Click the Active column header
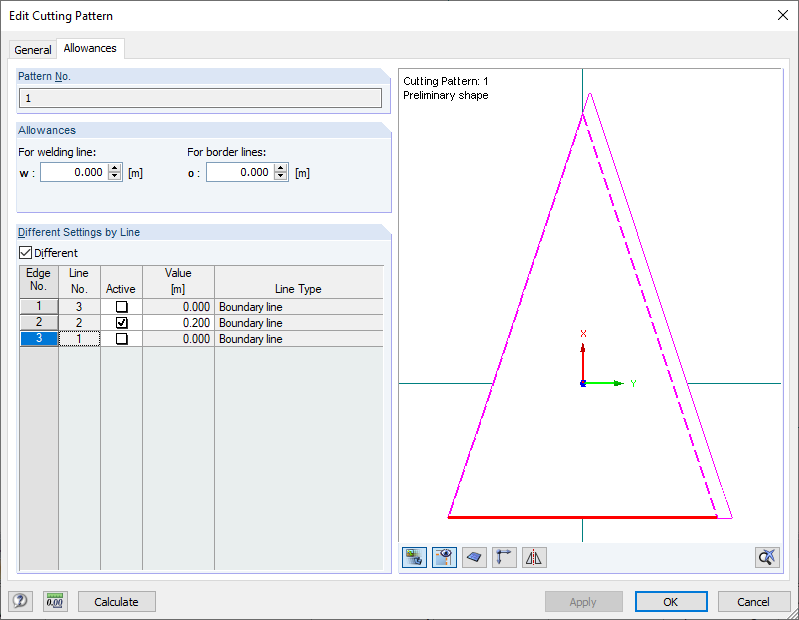 pyautogui.click(x=121, y=282)
